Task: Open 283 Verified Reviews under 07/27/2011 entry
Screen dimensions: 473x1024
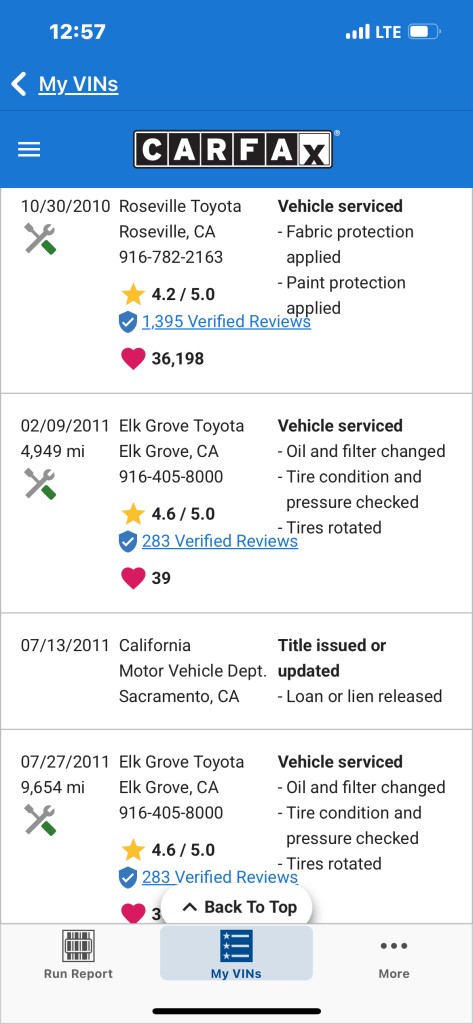Action: (220, 876)
